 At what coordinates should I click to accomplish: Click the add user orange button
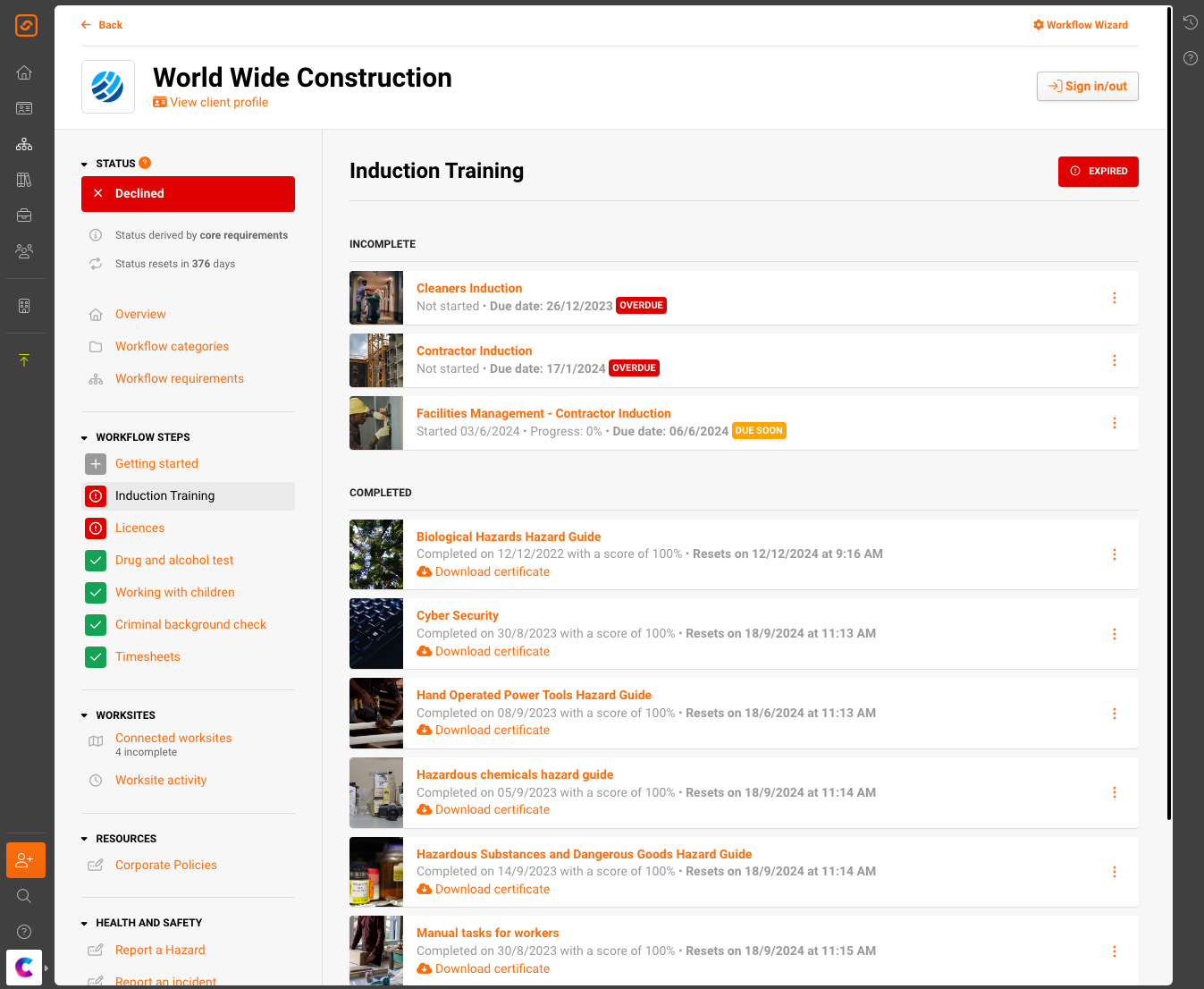pos(25,860)
